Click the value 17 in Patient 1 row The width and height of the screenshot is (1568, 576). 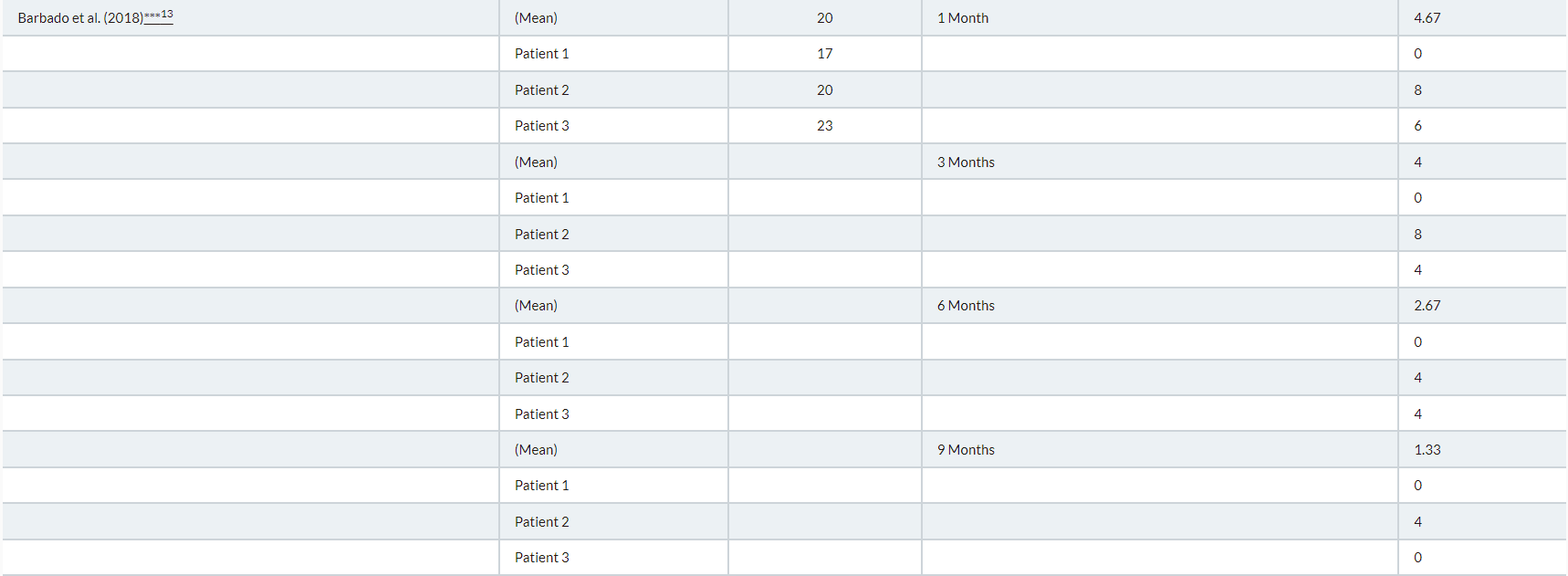pyautogui.click(x=824, y=54)
